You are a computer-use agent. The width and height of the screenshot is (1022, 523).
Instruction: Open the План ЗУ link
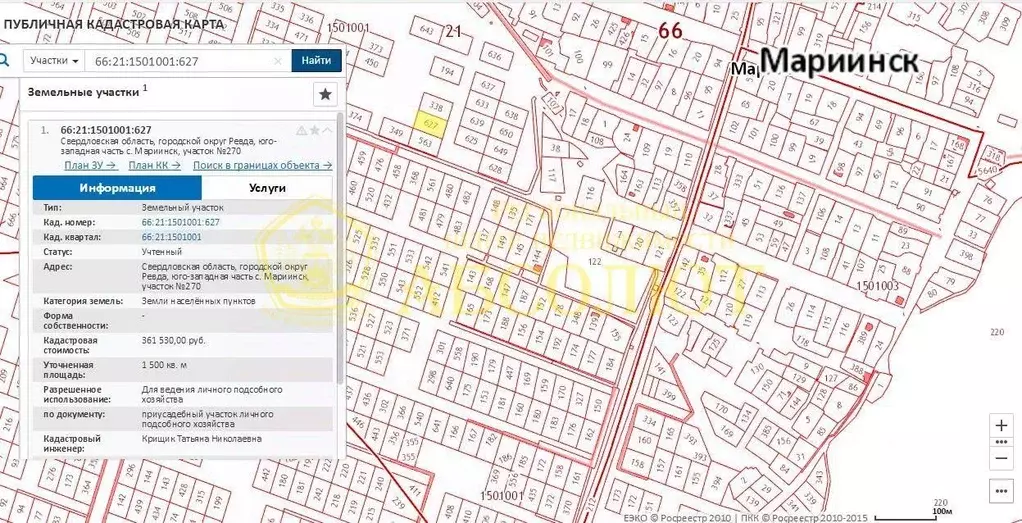click(90, 165)
